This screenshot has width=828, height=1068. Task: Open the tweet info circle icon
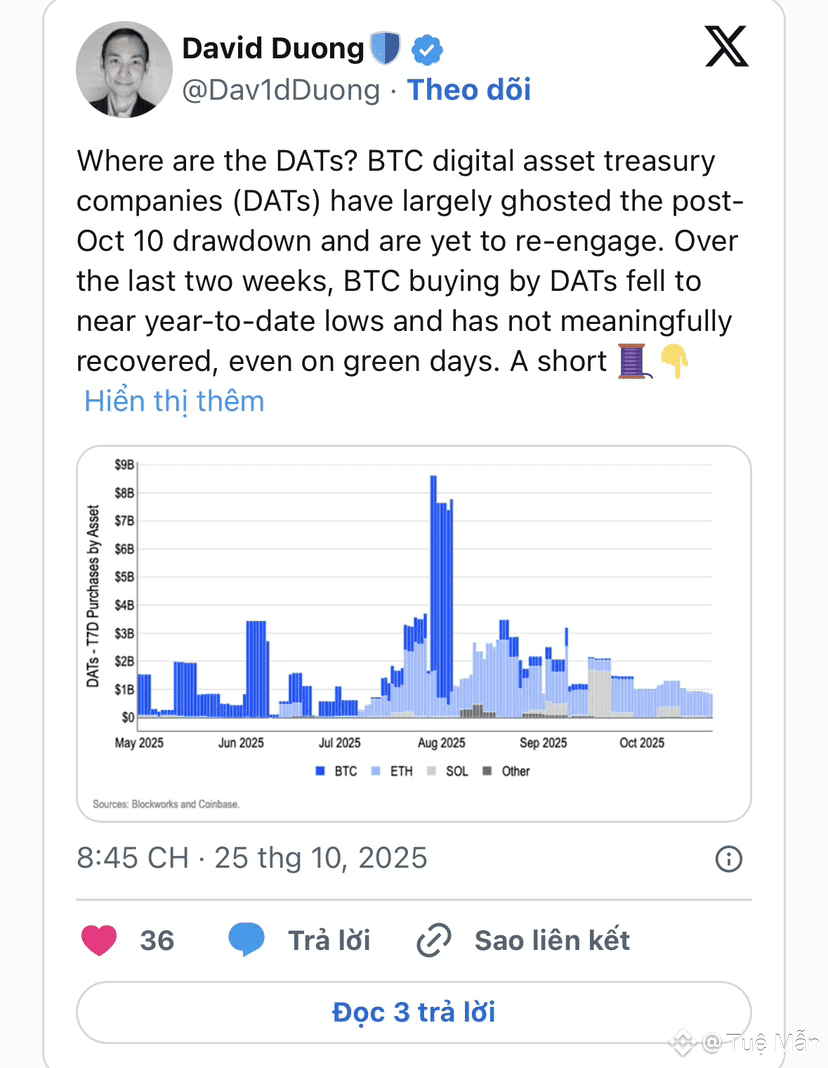pos(729,858)
